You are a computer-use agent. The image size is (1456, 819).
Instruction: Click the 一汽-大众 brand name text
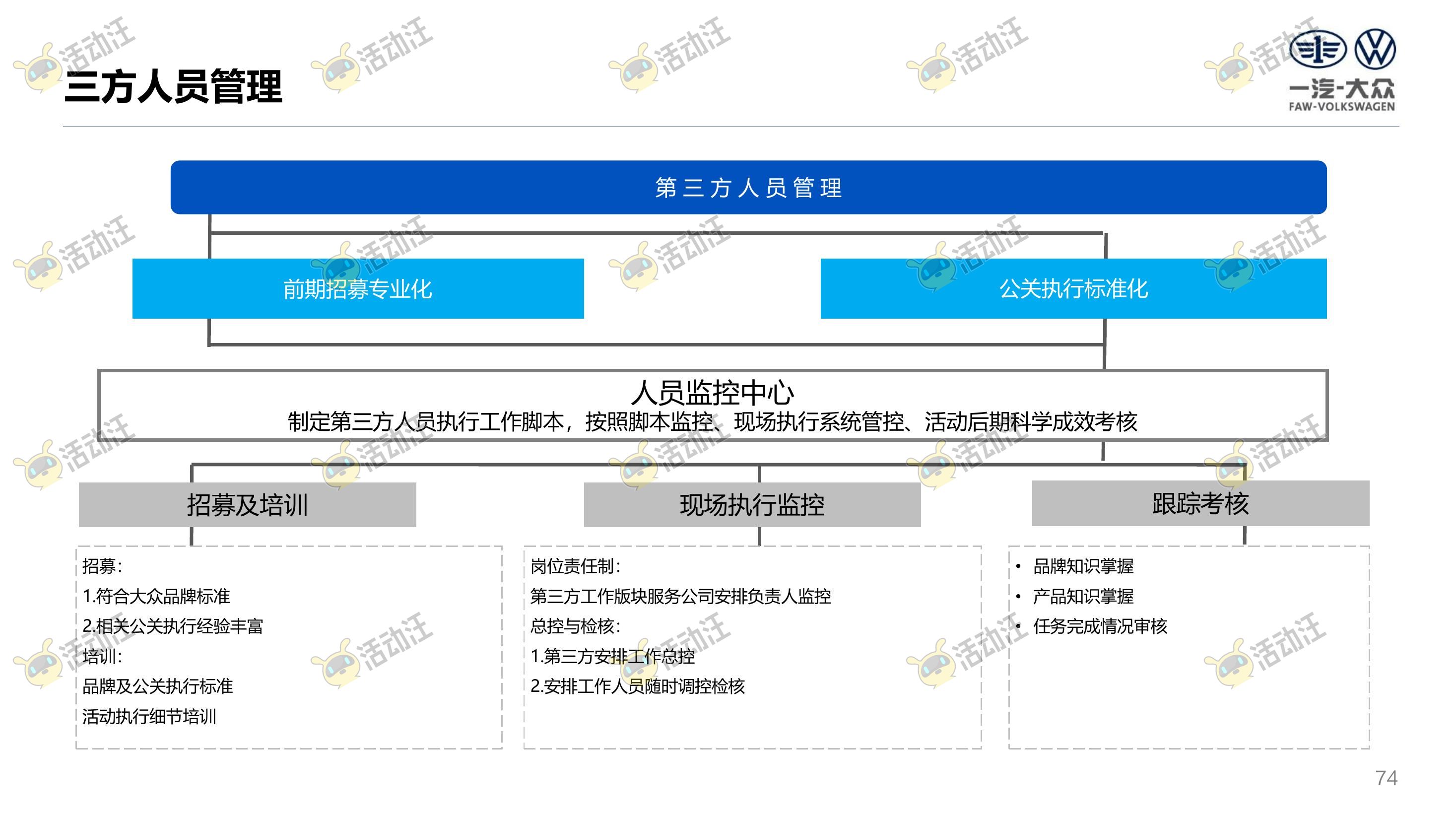pyautogui.click(x=1342, y=88)
